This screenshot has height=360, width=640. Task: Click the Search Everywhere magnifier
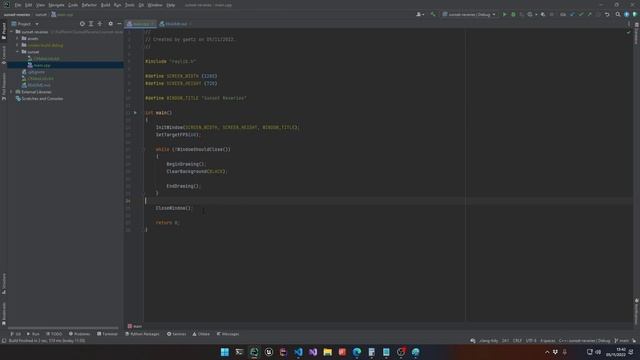coord(618,14)
